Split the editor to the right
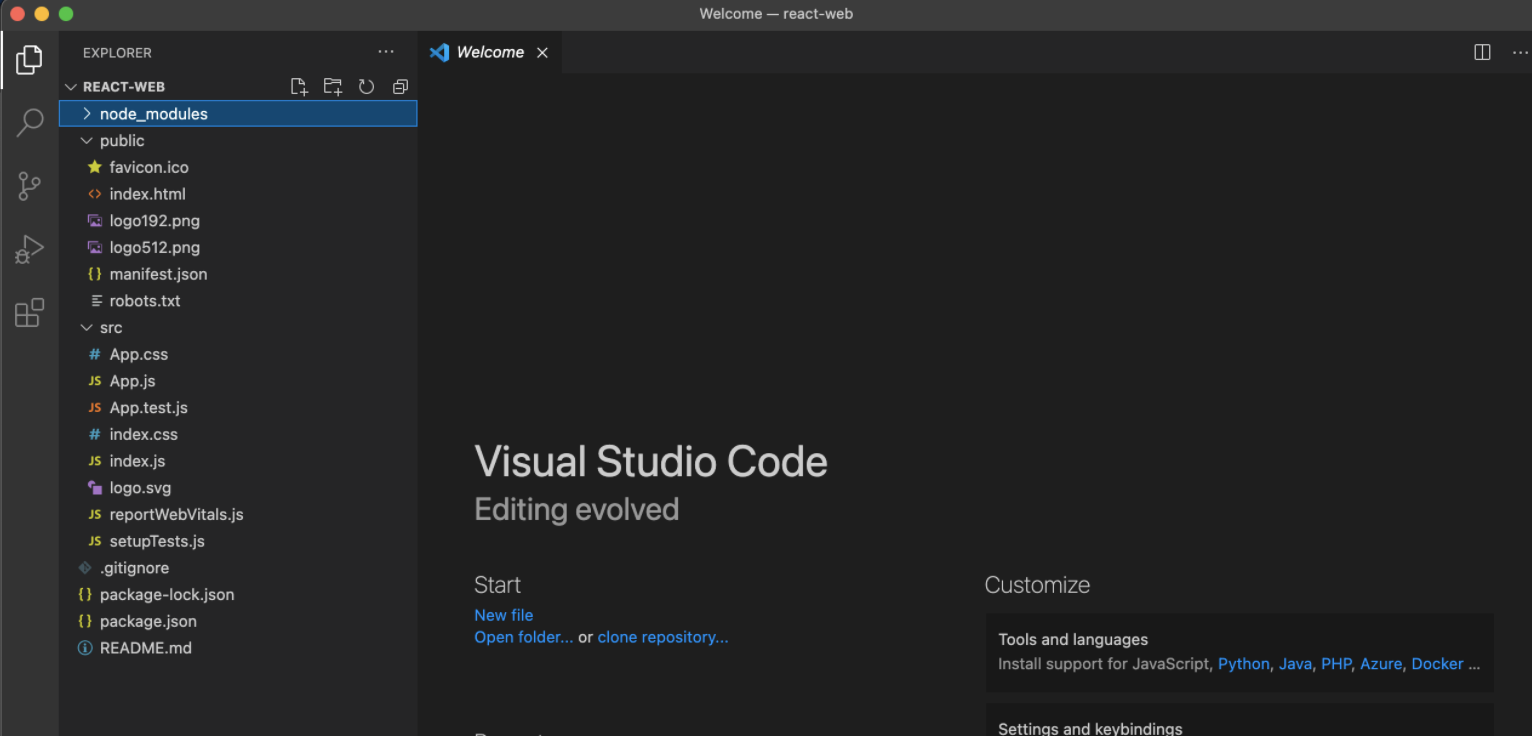1532x736 pixels. point(1483,52)
